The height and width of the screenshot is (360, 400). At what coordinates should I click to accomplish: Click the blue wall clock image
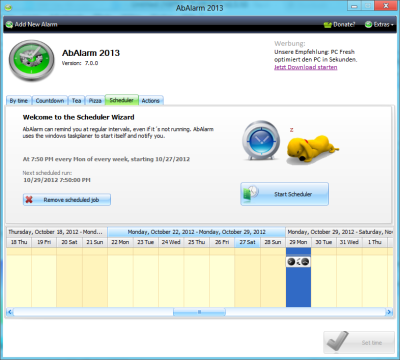tap(261, 140)
